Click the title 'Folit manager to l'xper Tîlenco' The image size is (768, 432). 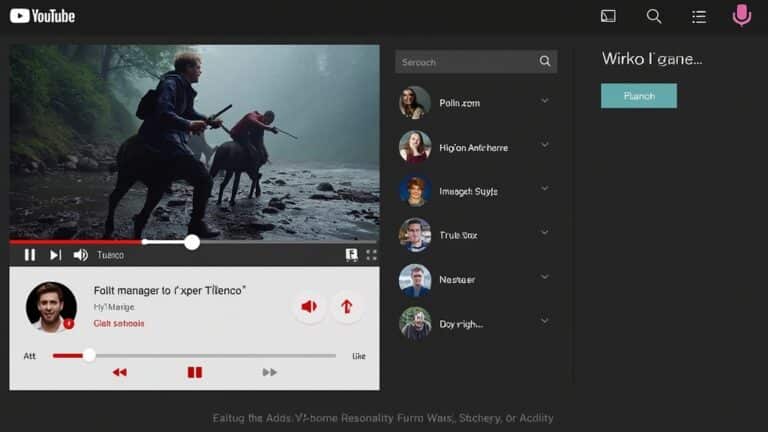(x=169, y=290)
